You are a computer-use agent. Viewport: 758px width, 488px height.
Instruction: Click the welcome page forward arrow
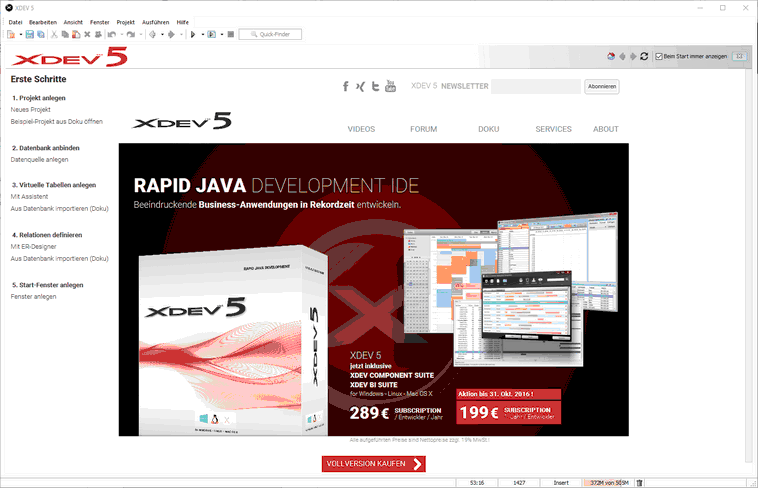coord(633,57)
